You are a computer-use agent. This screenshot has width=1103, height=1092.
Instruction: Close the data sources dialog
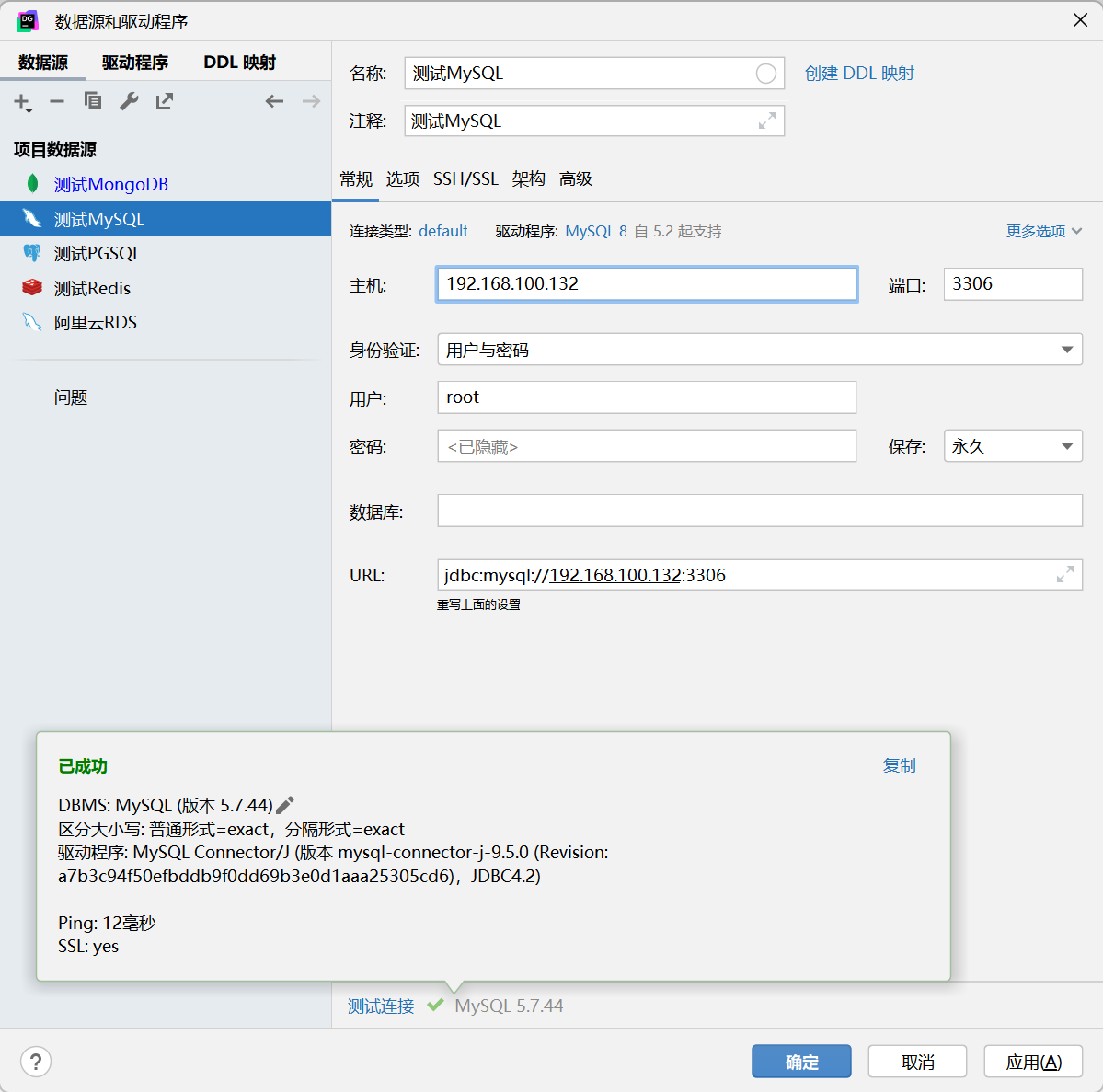[1080, 20]
